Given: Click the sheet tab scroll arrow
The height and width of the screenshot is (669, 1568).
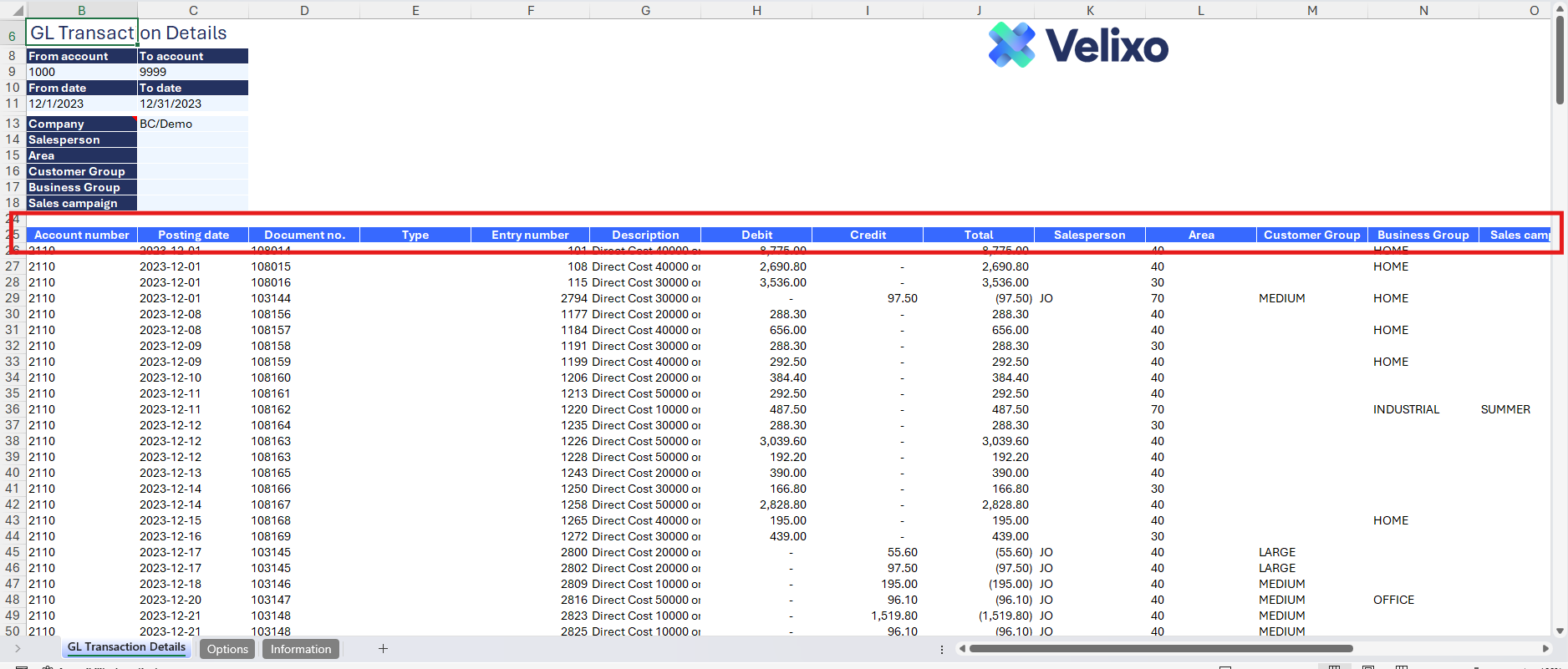Looking at the screenshot, I should pos(17,649).
